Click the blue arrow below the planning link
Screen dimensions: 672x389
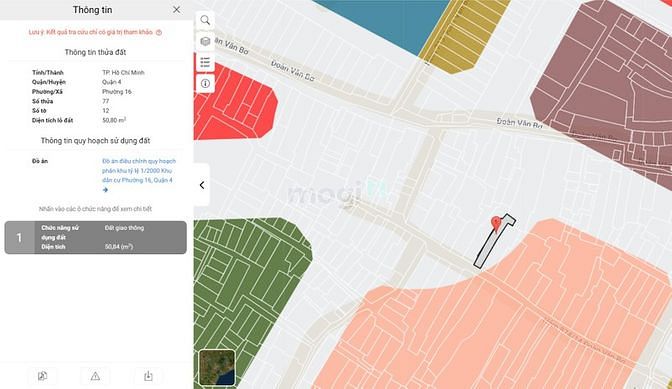(x=105, y=190)
